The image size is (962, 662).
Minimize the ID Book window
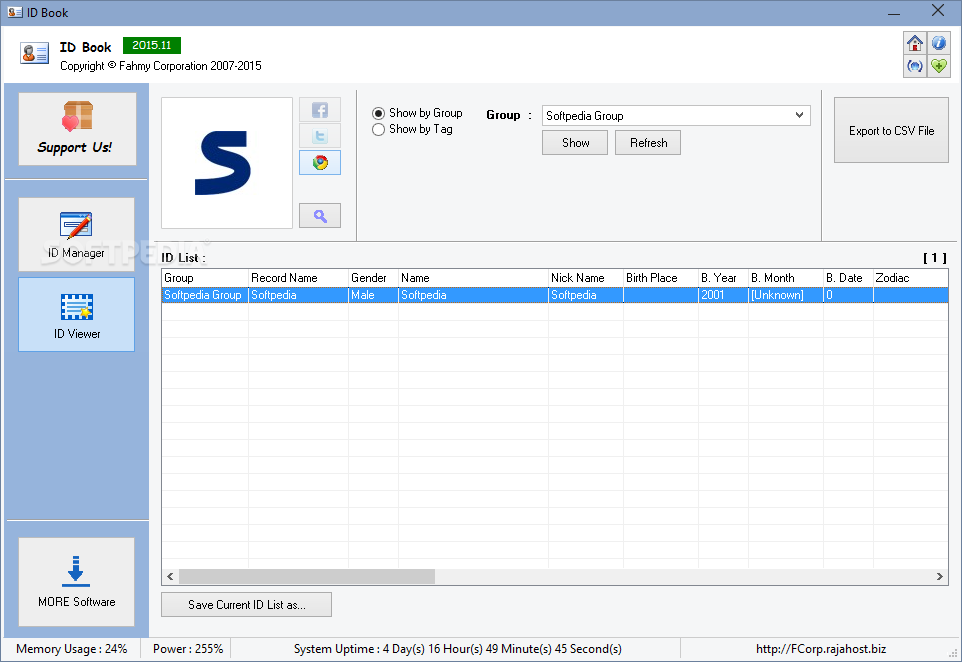[894, 12]
